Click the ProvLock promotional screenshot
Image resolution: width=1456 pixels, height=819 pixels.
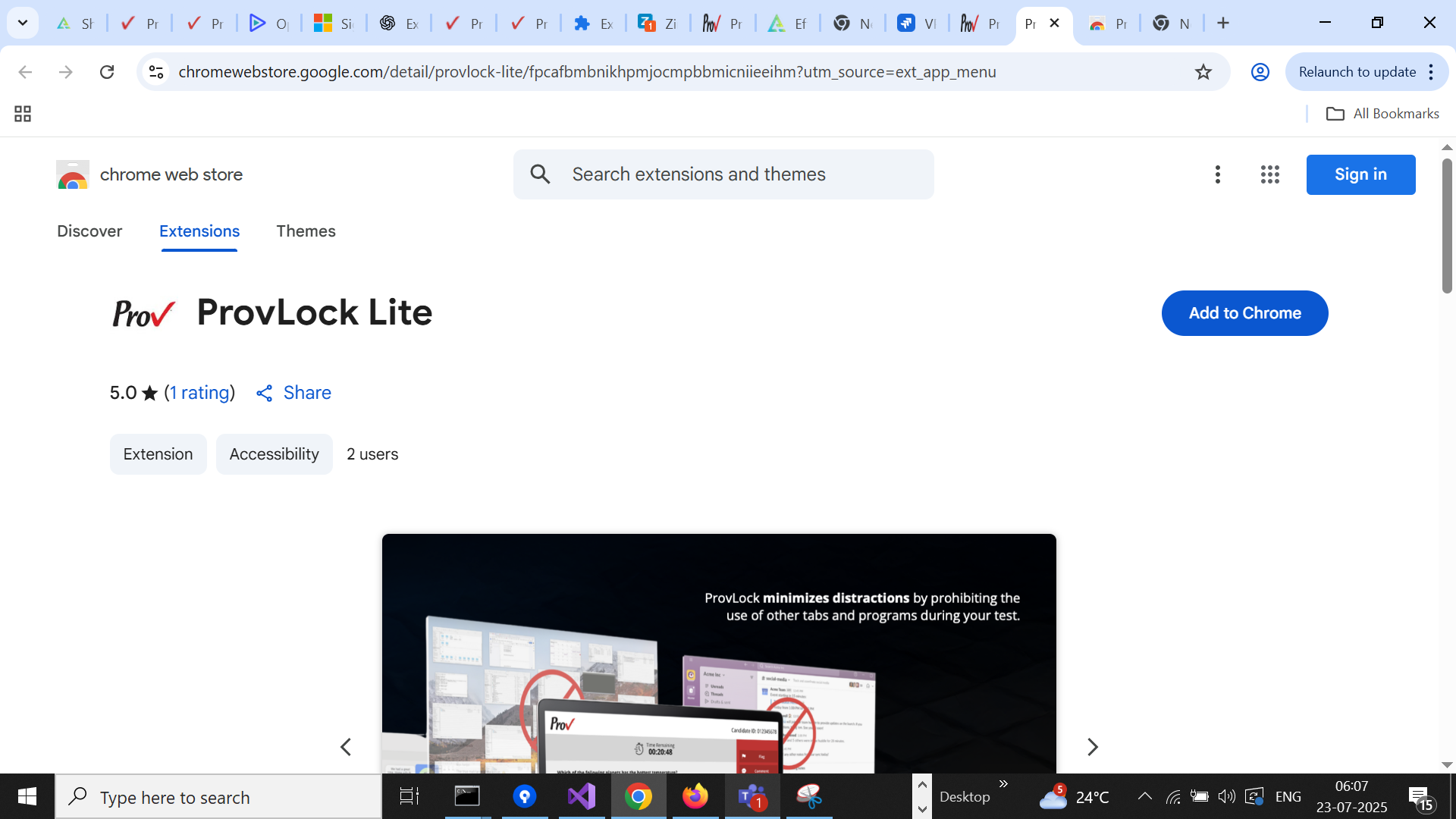[x=719, y=654]
